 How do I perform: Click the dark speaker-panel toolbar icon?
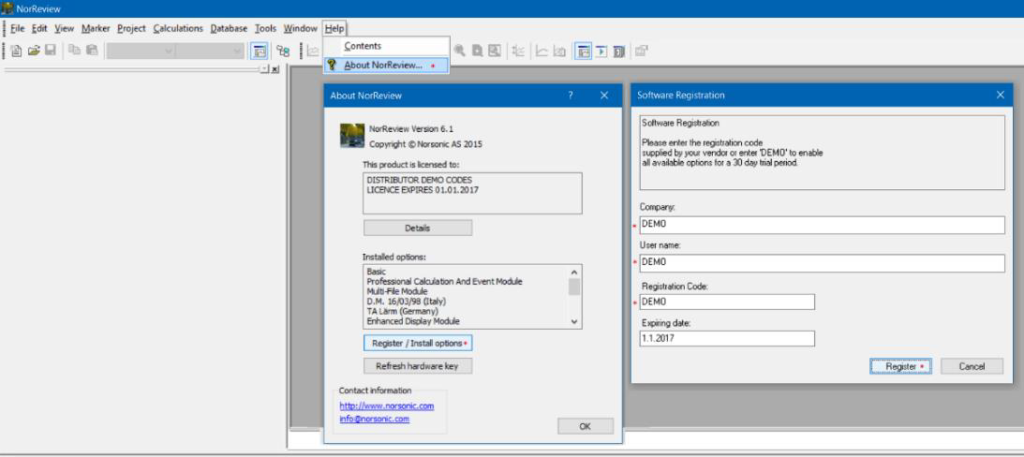(618, 51)
